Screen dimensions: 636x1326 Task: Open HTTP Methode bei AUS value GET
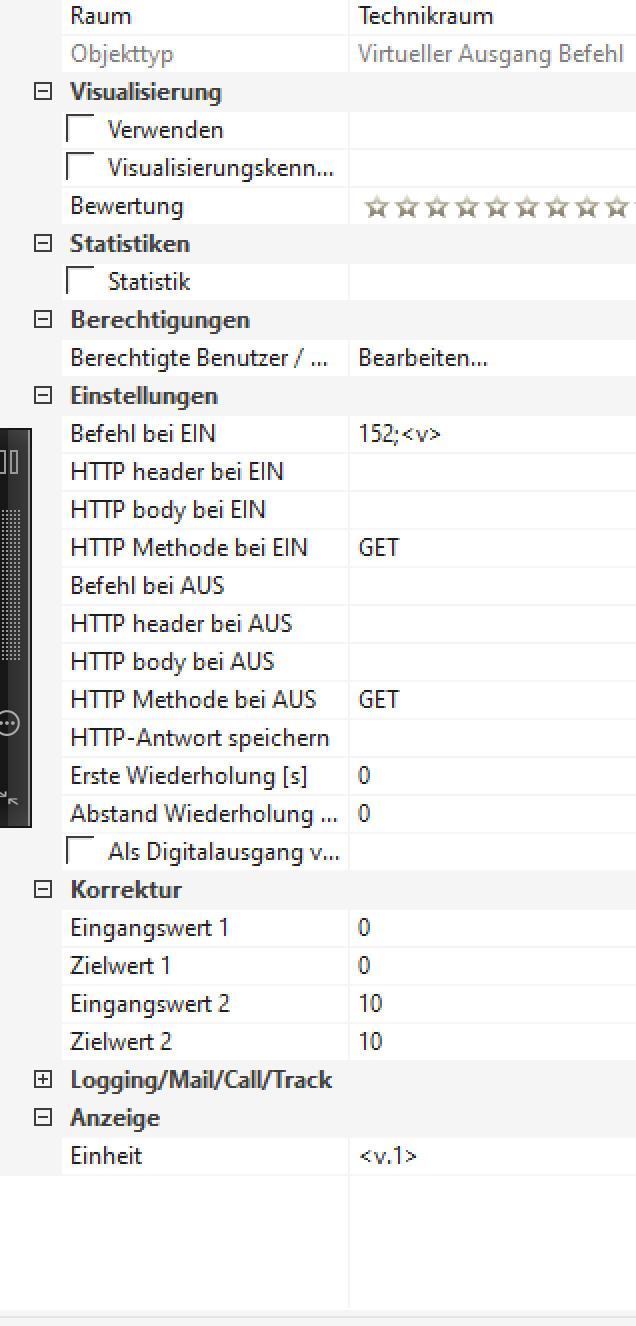click(490, 700)
